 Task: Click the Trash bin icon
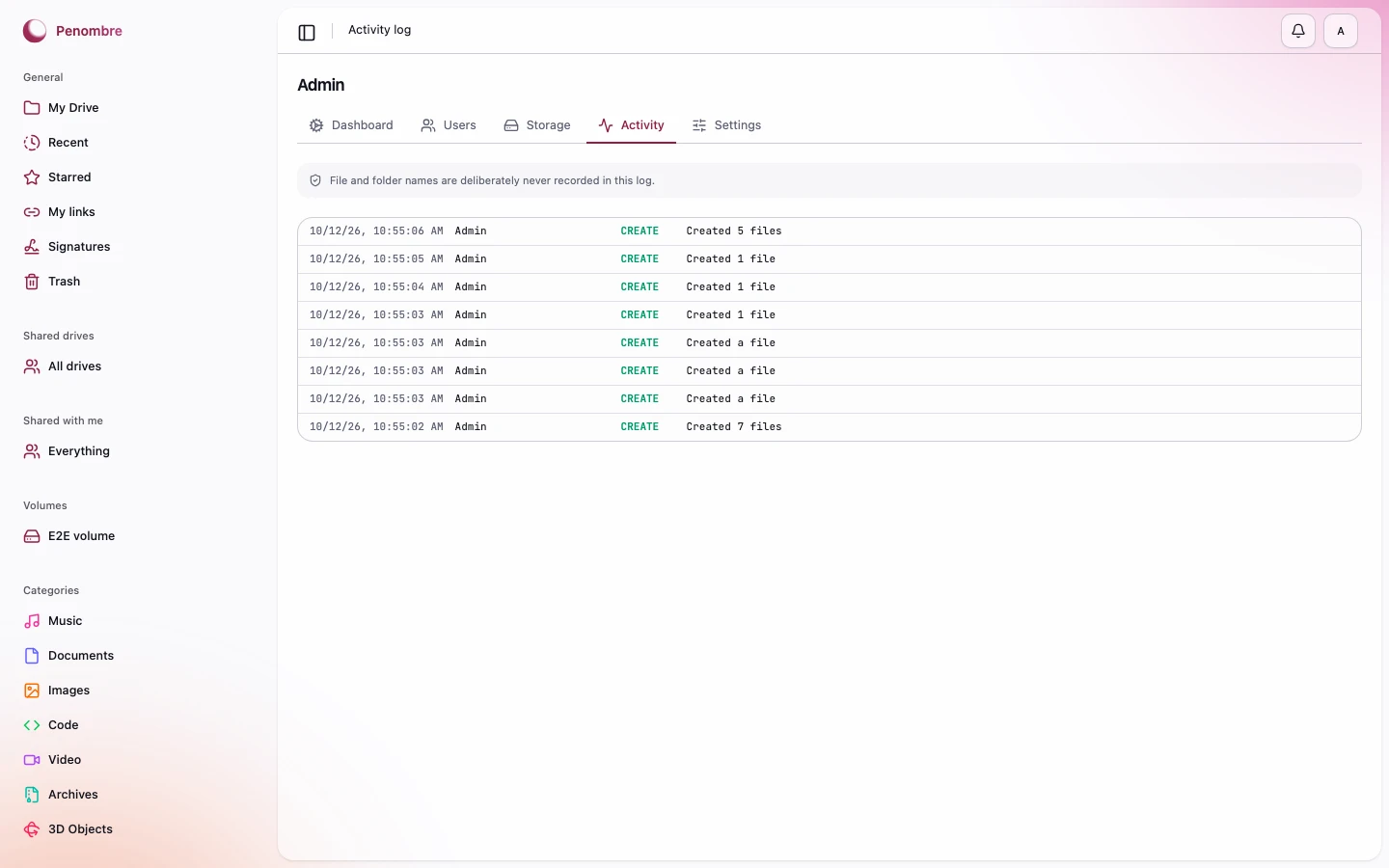point(32,282)
